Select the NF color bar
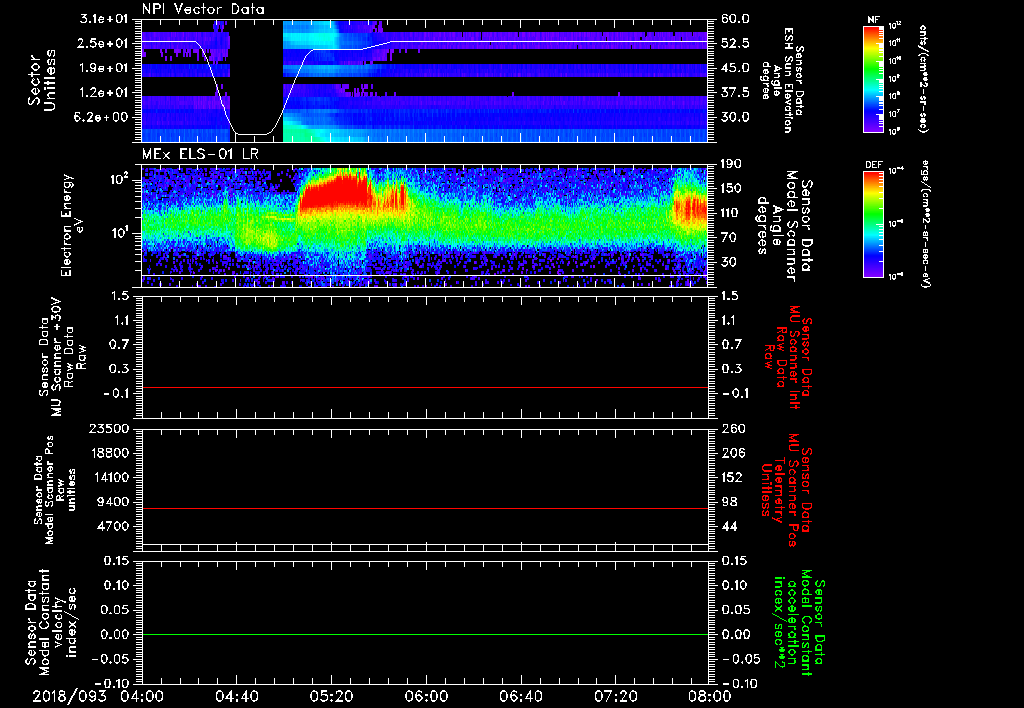Image resolution: width=1024 pixels, height=708 pixels. click(x=874, y=78)
